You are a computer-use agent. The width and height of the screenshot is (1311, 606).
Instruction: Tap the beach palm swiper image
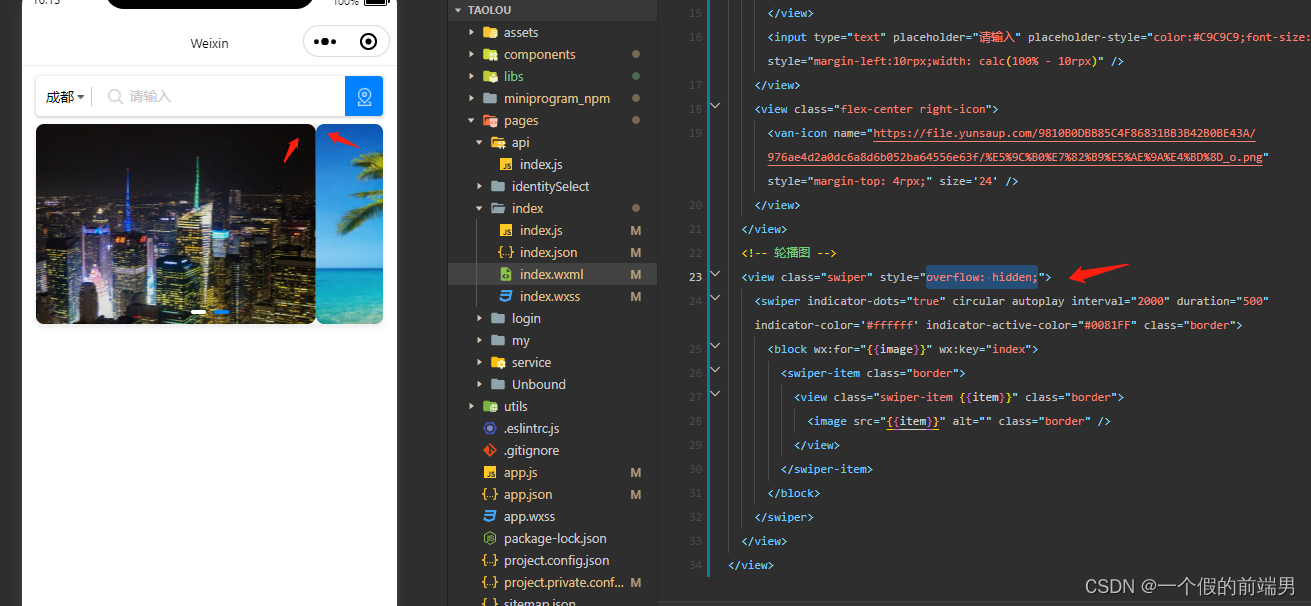(349, 224)
